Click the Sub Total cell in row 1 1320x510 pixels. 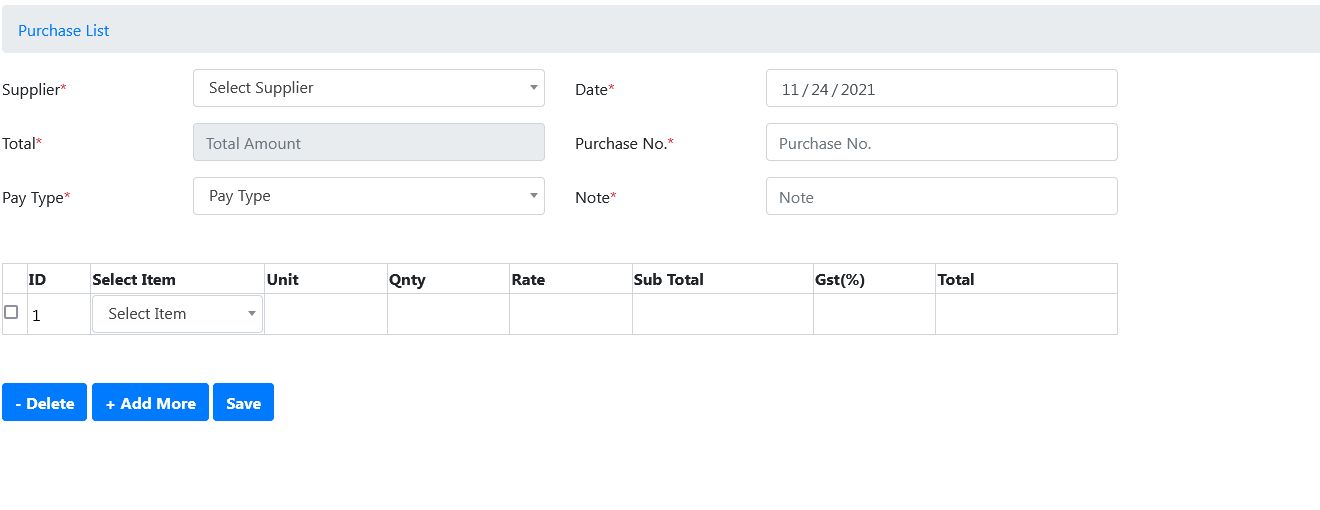pyautogui.click(x=723, y=314)
